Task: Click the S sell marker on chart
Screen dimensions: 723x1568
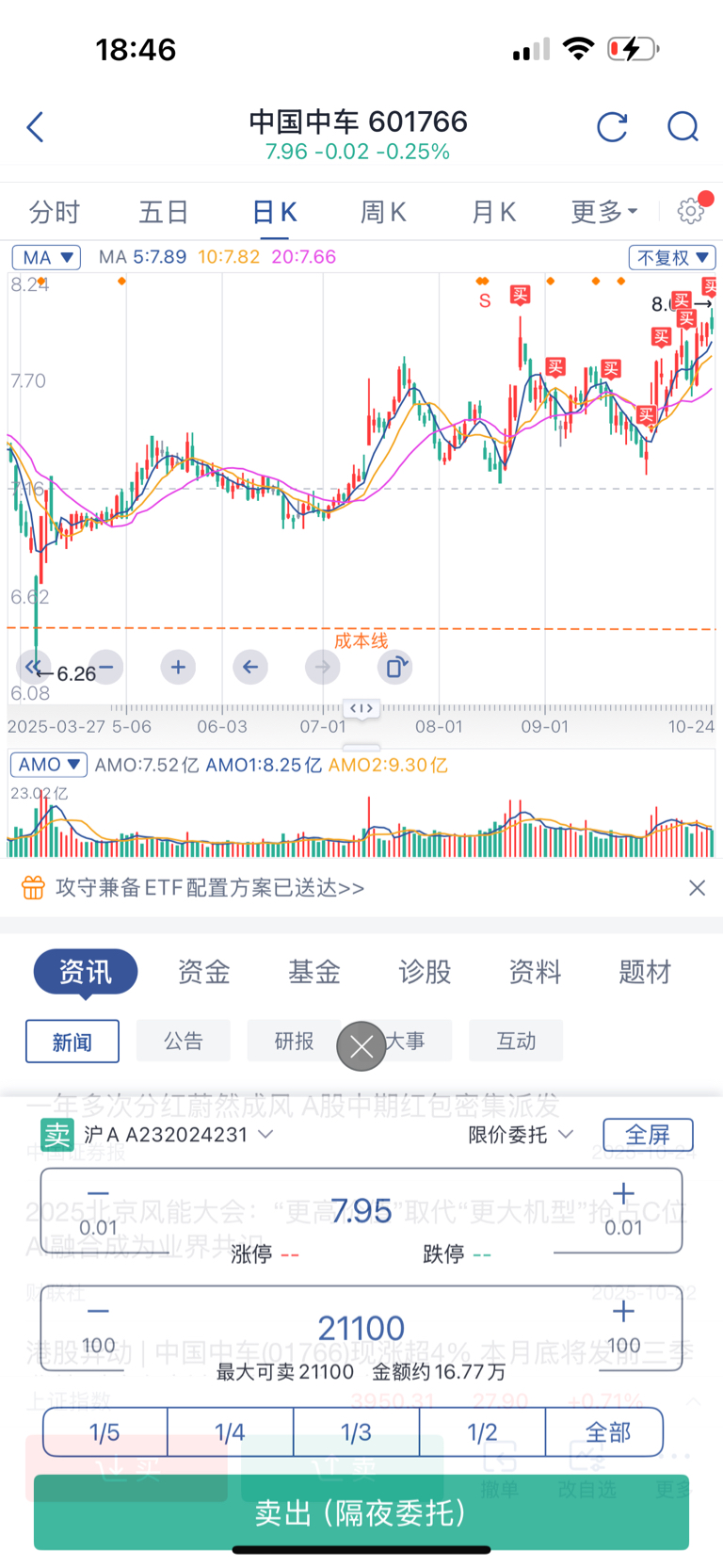Action: (485, 300)
